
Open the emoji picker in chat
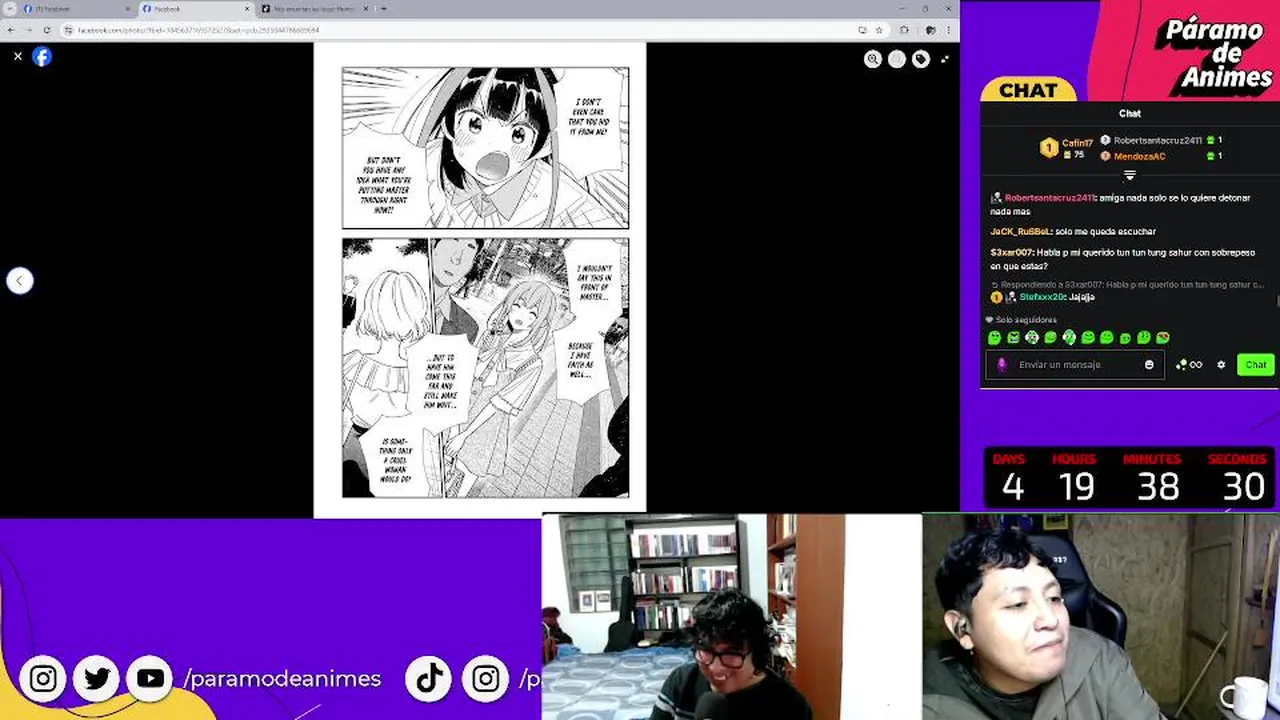click(1149, 365)
